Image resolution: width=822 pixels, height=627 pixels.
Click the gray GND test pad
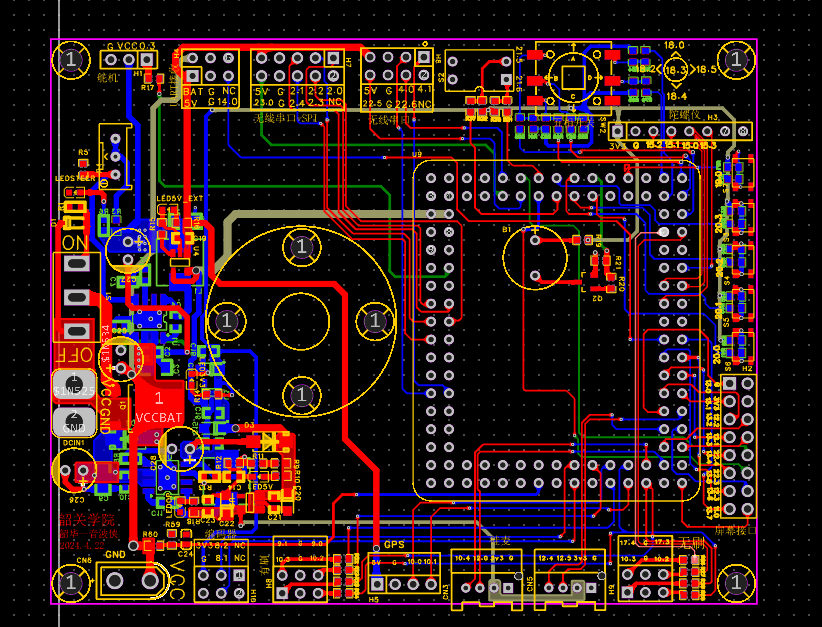[x=74, y=423]
